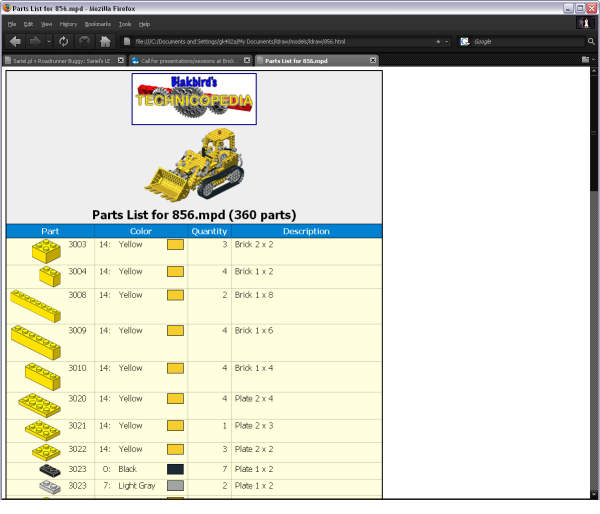600x514 pixels.
Task: Click the Color column header
Action: point(141,231)
